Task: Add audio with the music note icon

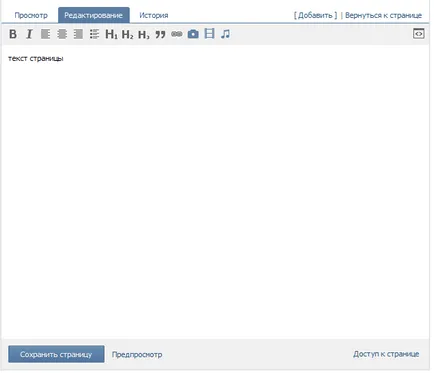Action: [x=225, y=34]
